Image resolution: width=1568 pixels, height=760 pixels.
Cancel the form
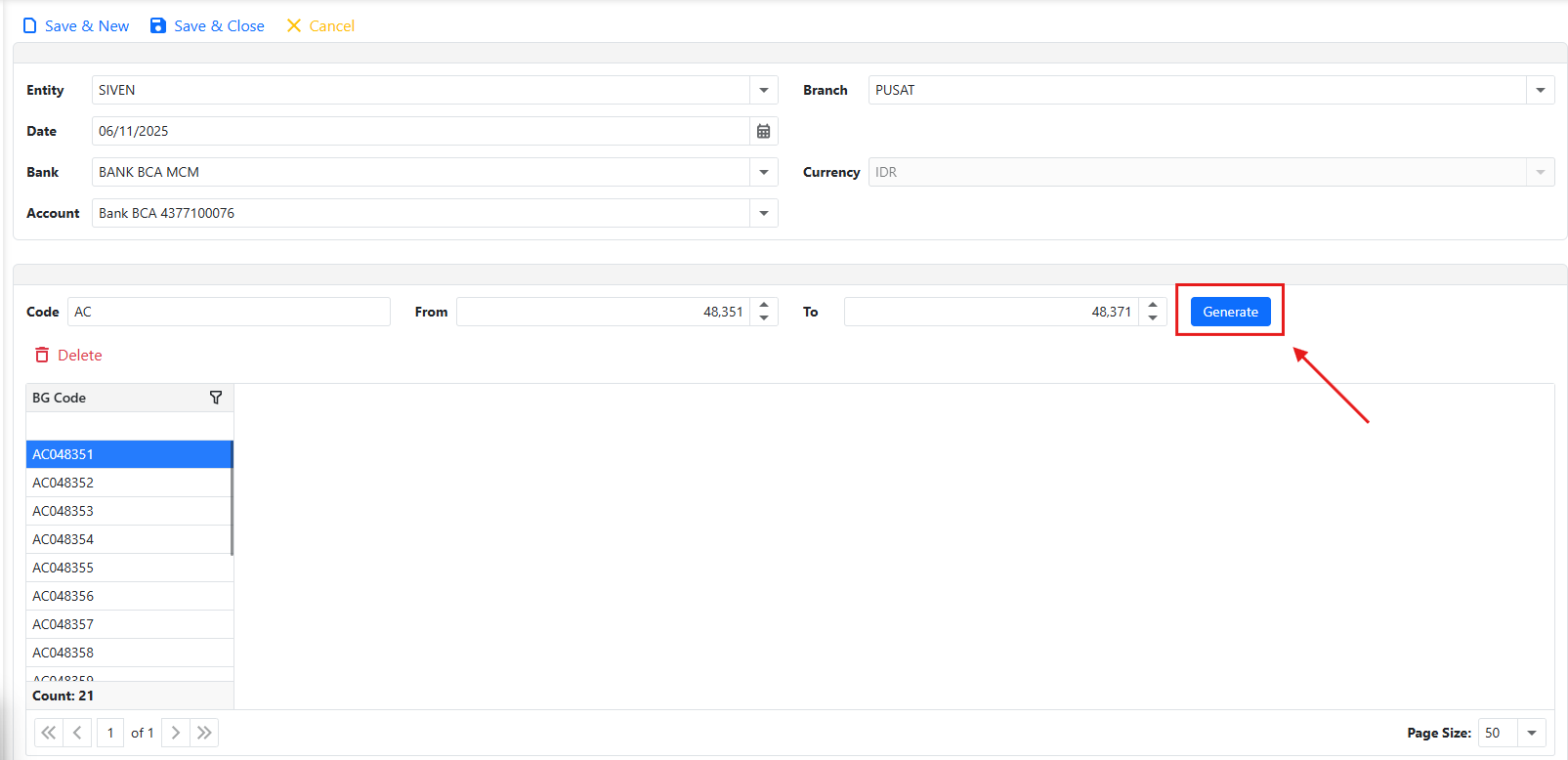320,26
